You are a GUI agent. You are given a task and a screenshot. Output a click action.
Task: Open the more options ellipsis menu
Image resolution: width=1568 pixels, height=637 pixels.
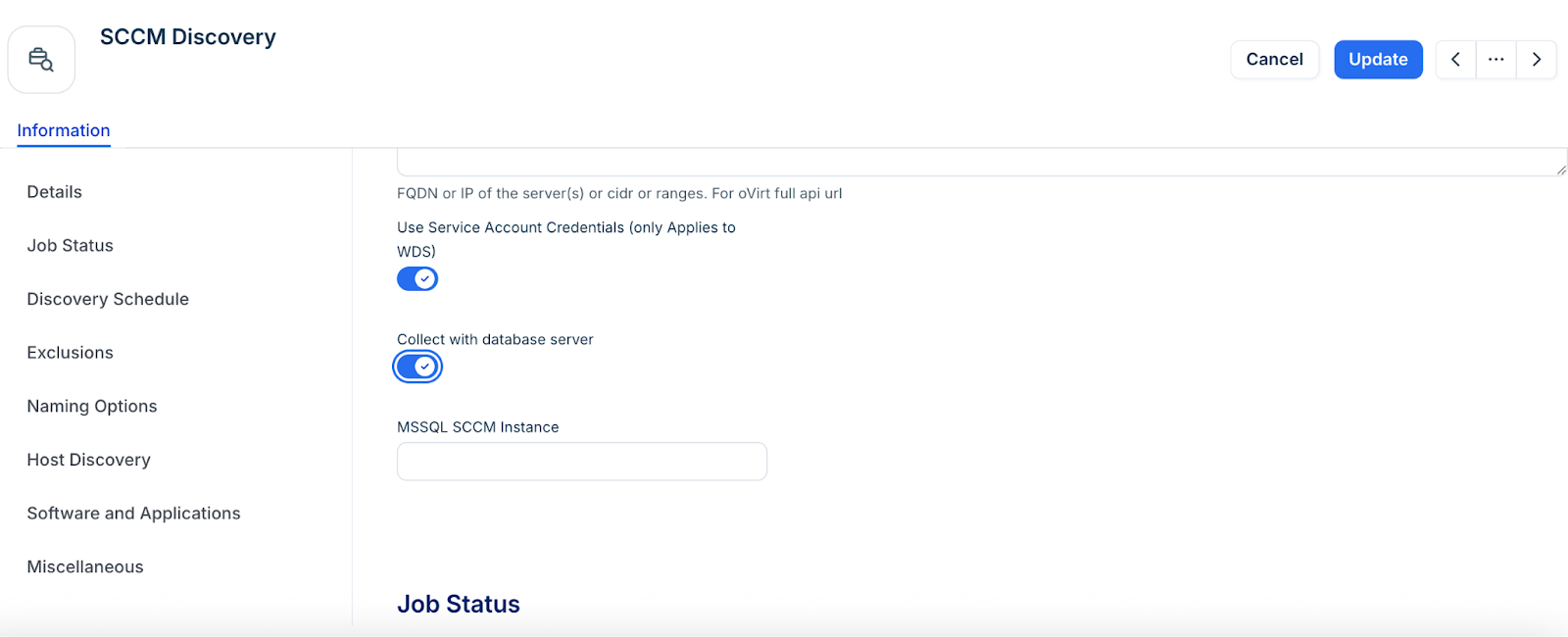(1496, 60)
